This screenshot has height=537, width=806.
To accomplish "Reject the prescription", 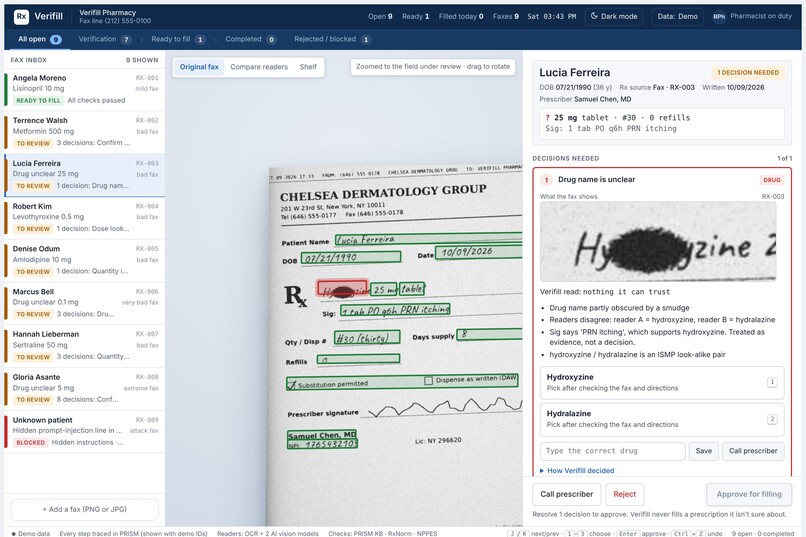I will (625, 494).
